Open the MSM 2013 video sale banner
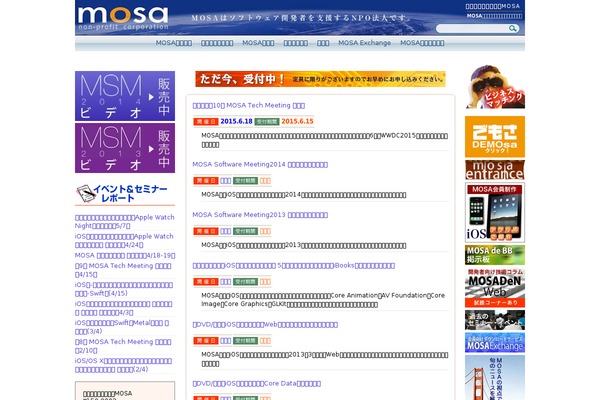The height and width of the screenshot is (400, 600). click(x=125, y=148)
